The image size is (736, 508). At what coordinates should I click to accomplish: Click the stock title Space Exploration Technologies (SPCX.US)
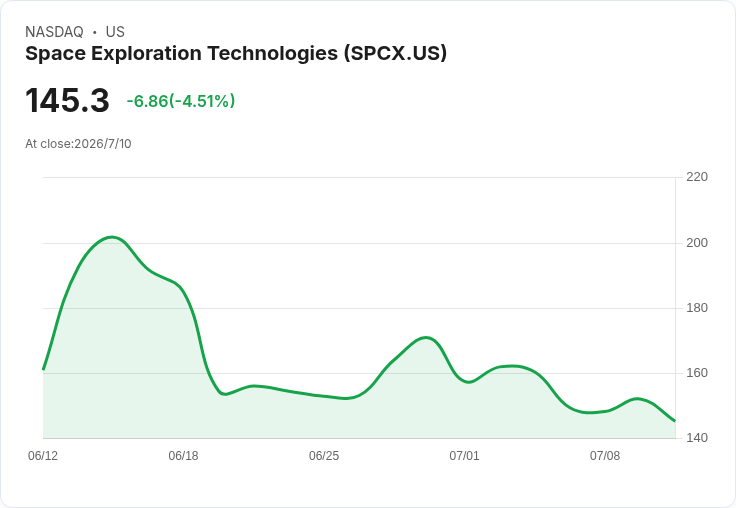(236, 54)
